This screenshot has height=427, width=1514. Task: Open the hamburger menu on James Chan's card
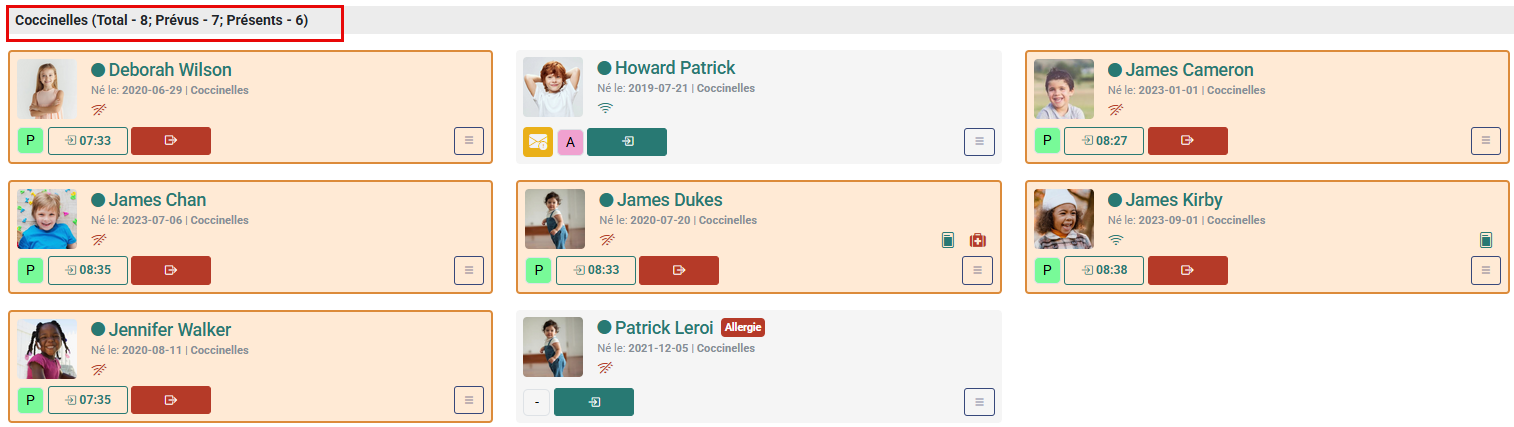(x=469, y=271)
